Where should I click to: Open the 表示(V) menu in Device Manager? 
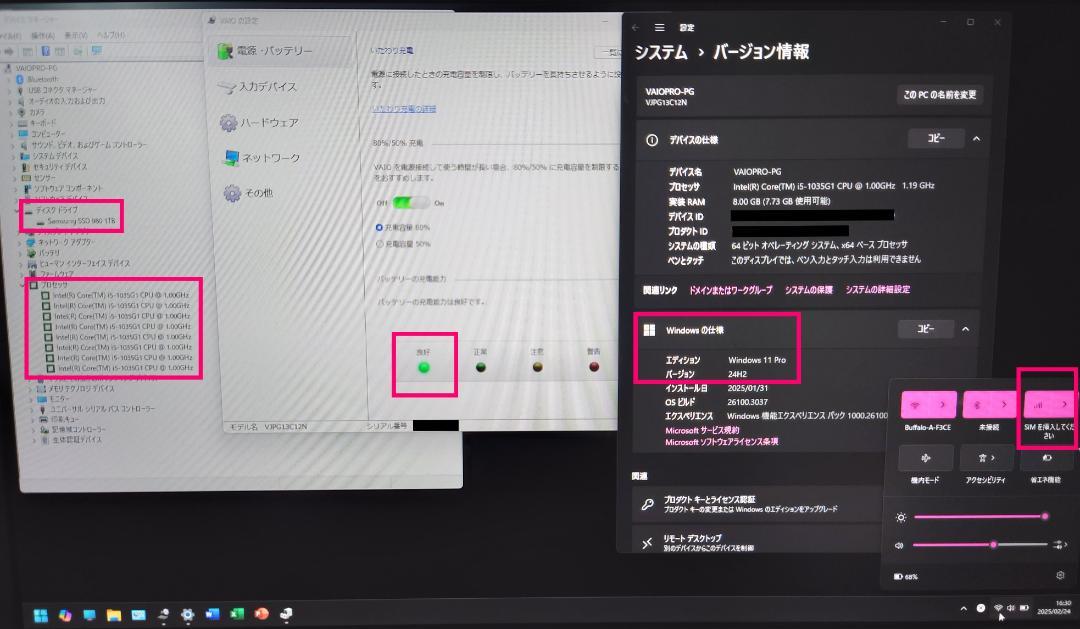click(x=76, y=35)
